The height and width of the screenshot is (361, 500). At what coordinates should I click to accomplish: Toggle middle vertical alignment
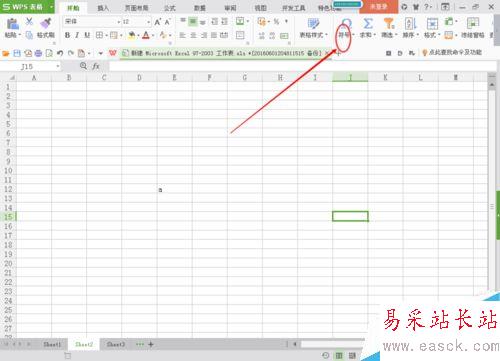(x=193, y=22)
